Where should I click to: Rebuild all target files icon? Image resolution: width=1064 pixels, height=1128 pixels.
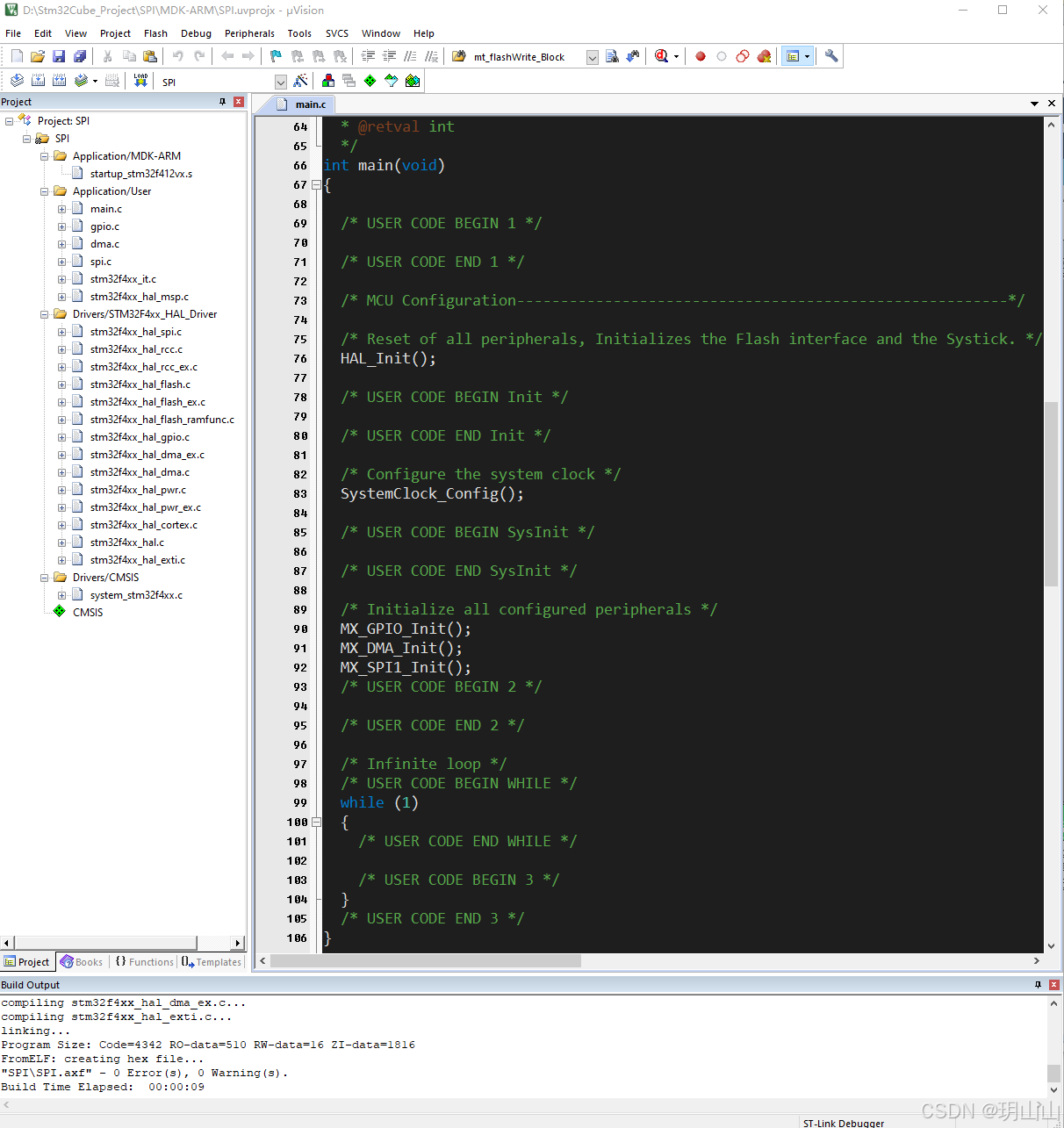click(x=59, y=81)
